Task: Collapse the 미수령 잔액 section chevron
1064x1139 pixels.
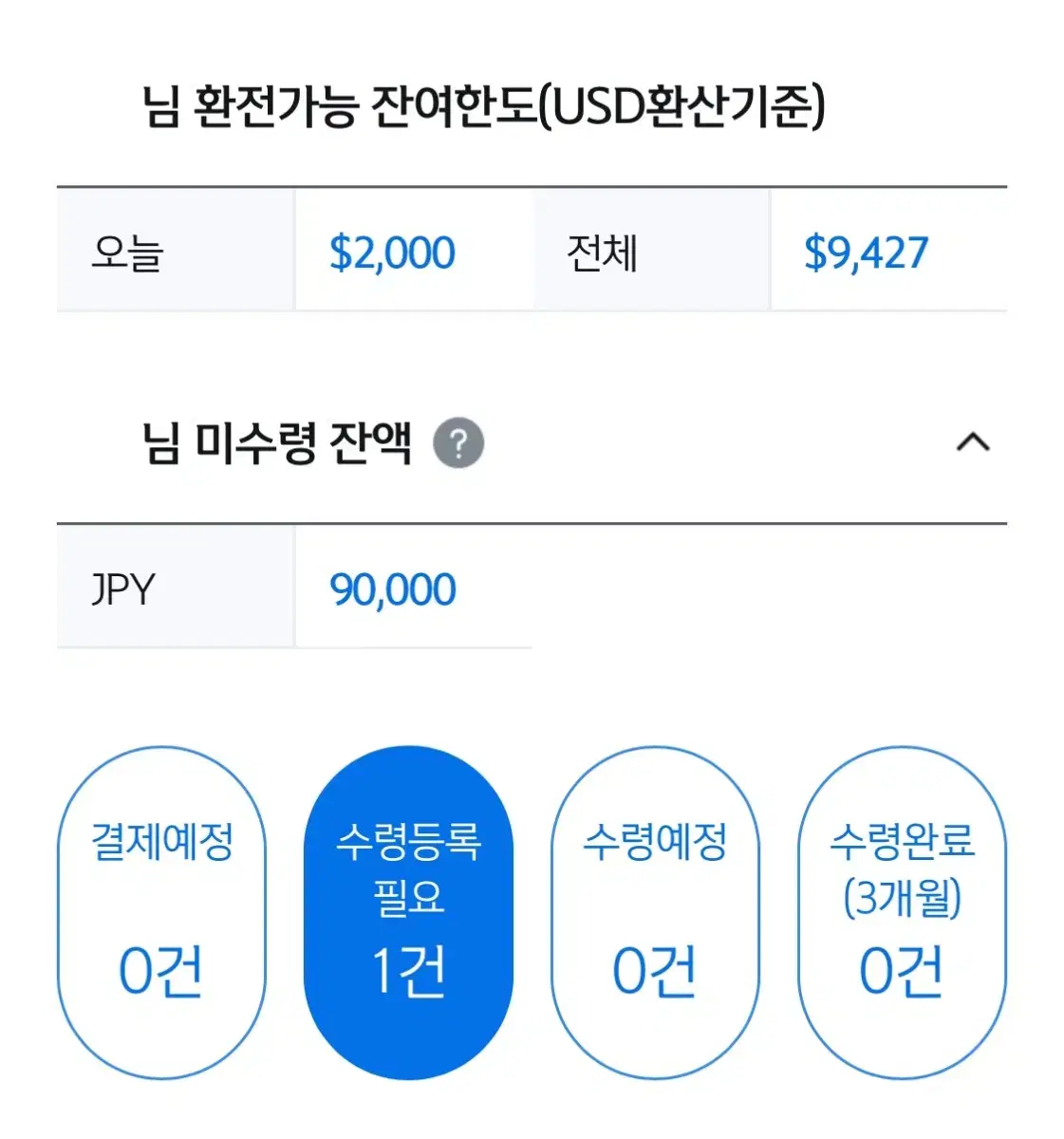Action: [973, 442]
